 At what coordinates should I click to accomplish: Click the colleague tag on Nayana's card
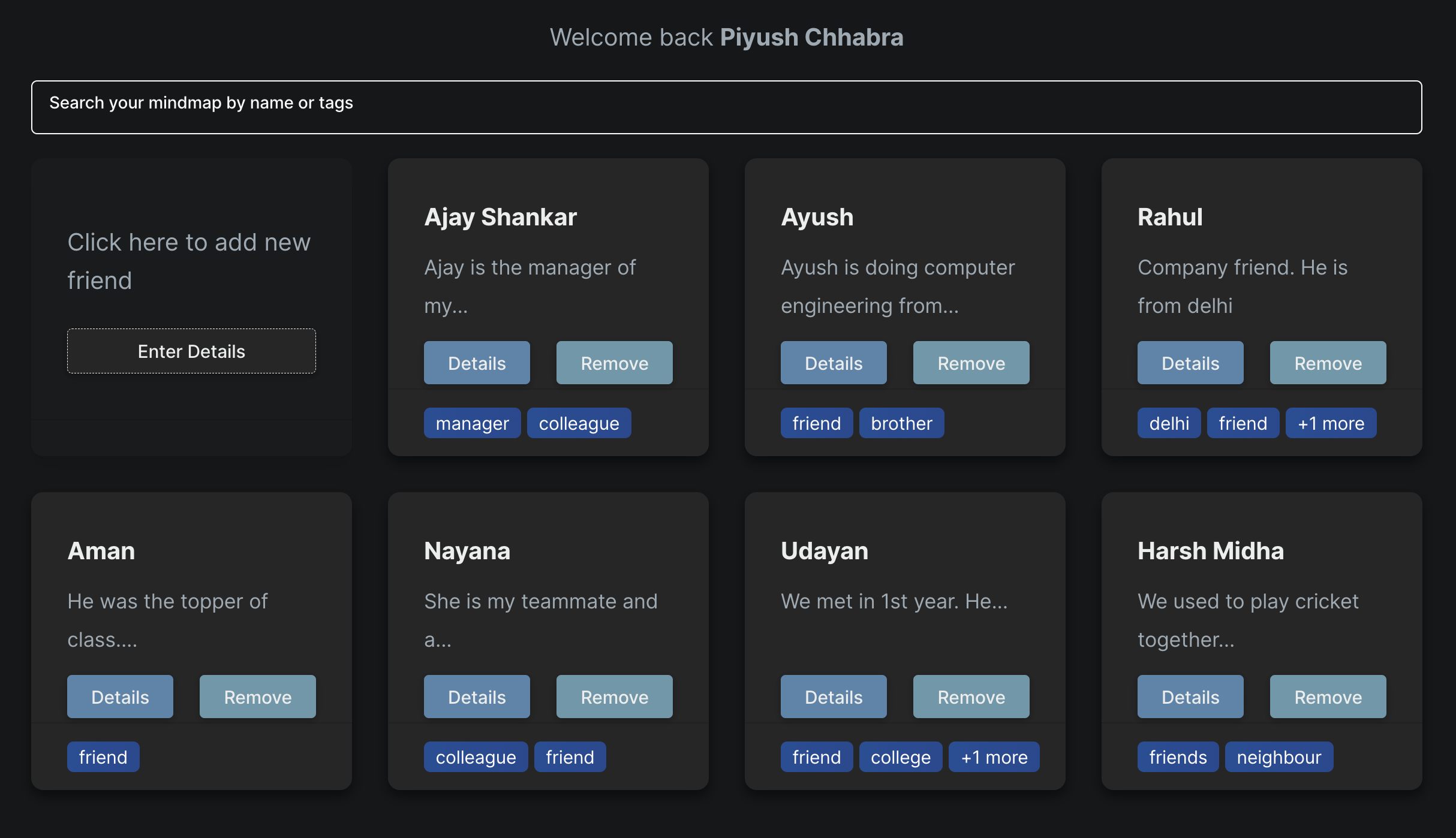pyautogui.click(x=476, y=757)
